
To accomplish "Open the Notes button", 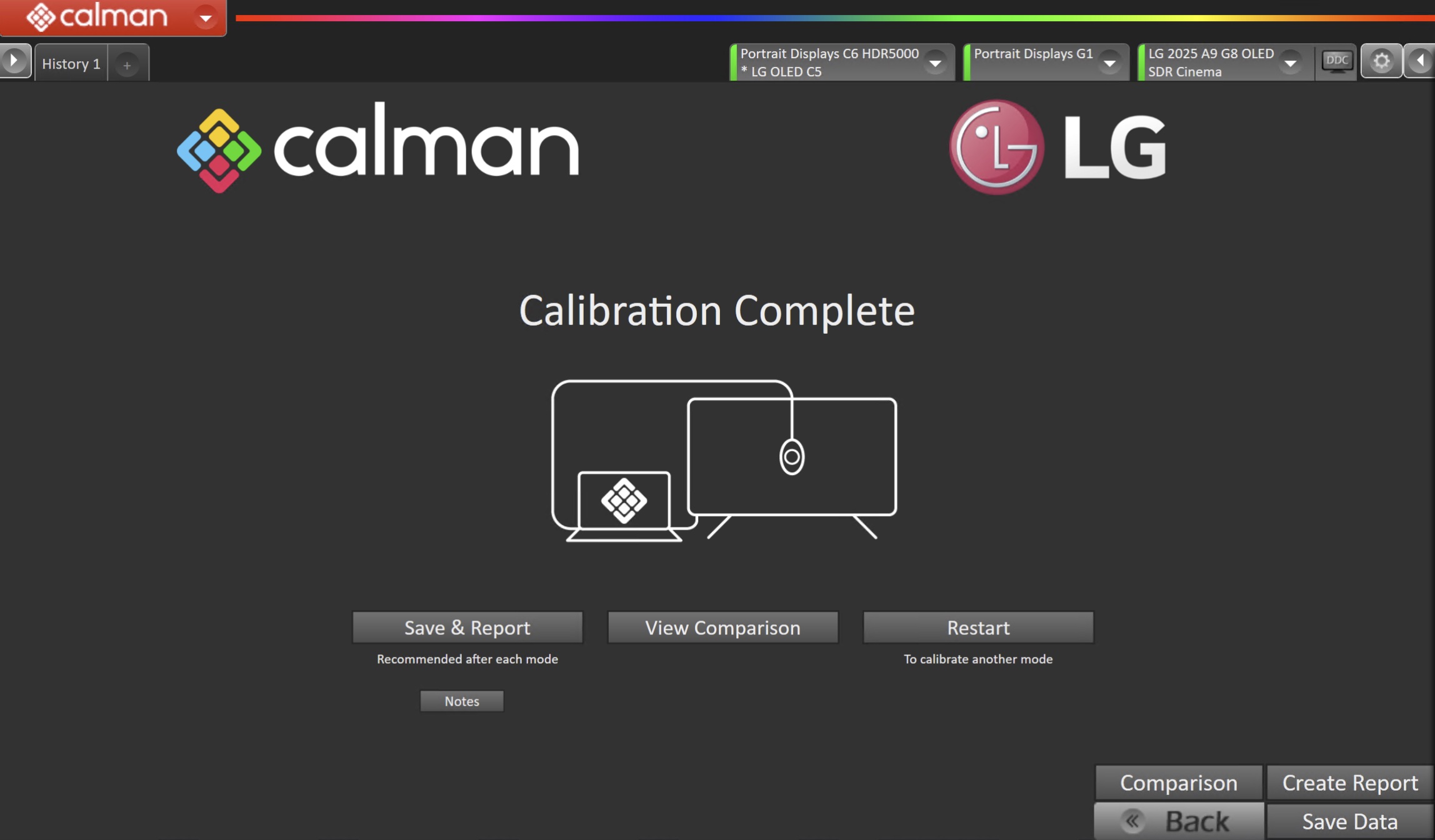I will click(x=461, y=701).
